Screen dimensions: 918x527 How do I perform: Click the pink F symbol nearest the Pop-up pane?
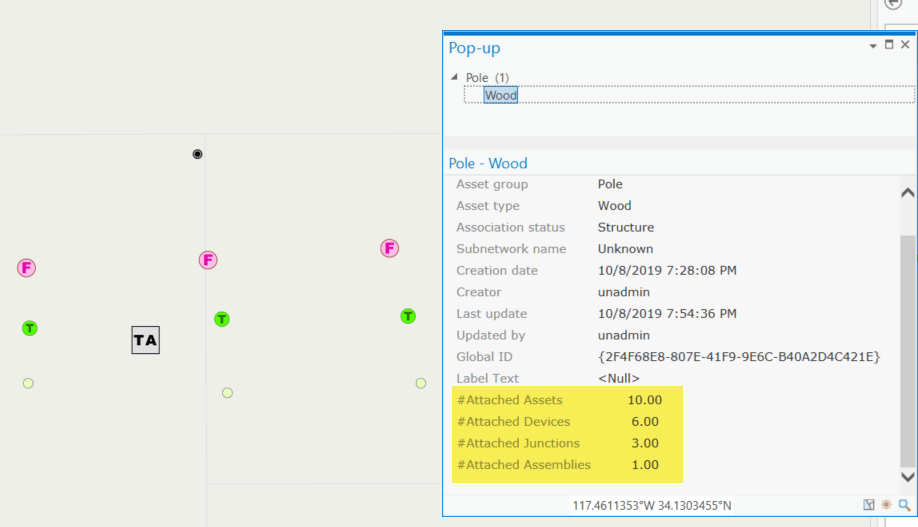[x=389, y=248]
